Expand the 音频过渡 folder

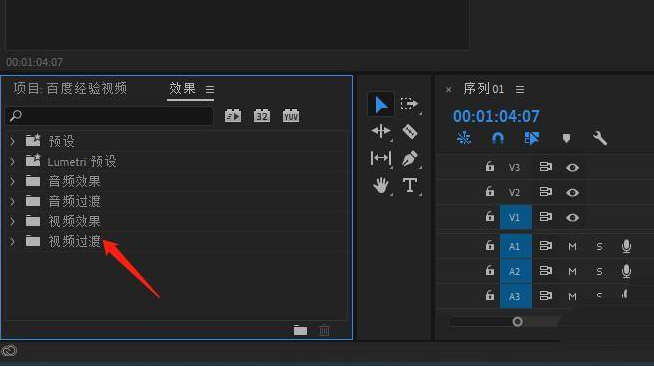[x=13, y=201]
